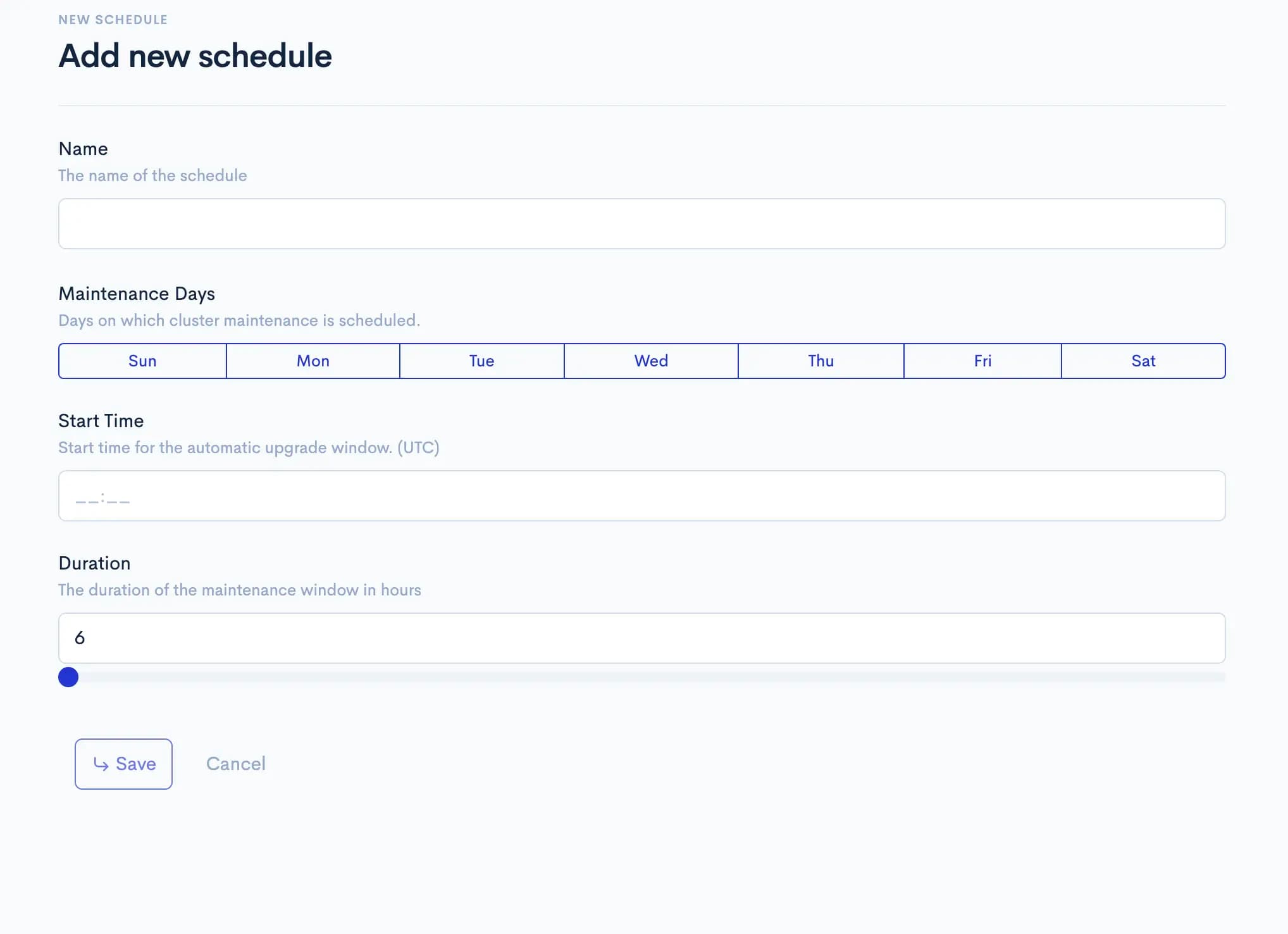
Task: Toggle Tuesday as a maintenance day
Action: point(481,361)
